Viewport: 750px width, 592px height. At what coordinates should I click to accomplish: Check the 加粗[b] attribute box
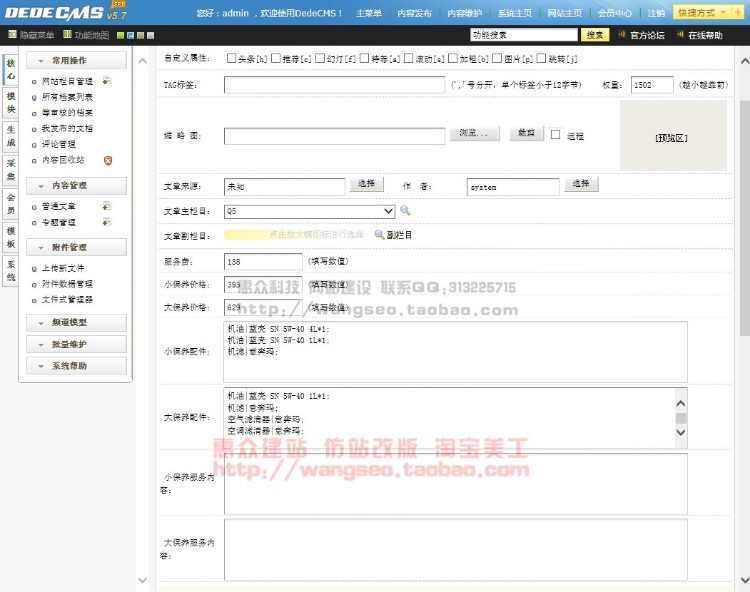click(453, 58)
